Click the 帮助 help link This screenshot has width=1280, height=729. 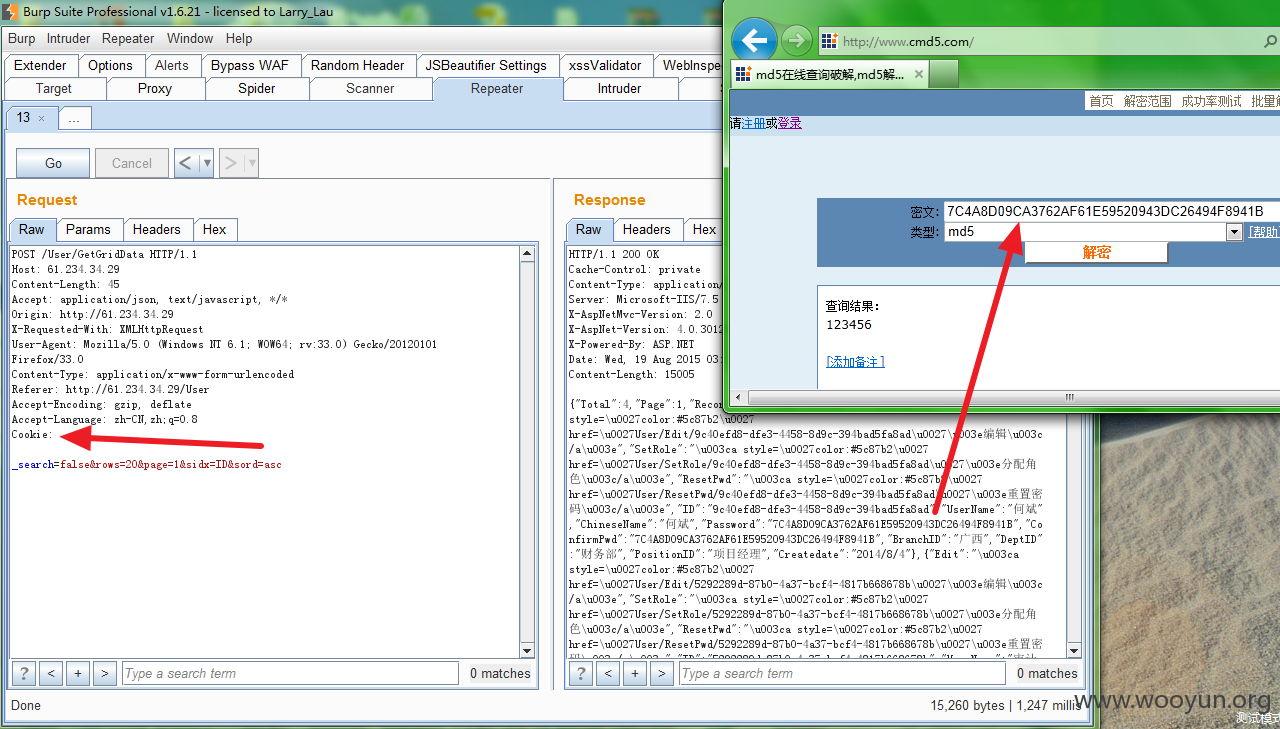[1264, 231]
